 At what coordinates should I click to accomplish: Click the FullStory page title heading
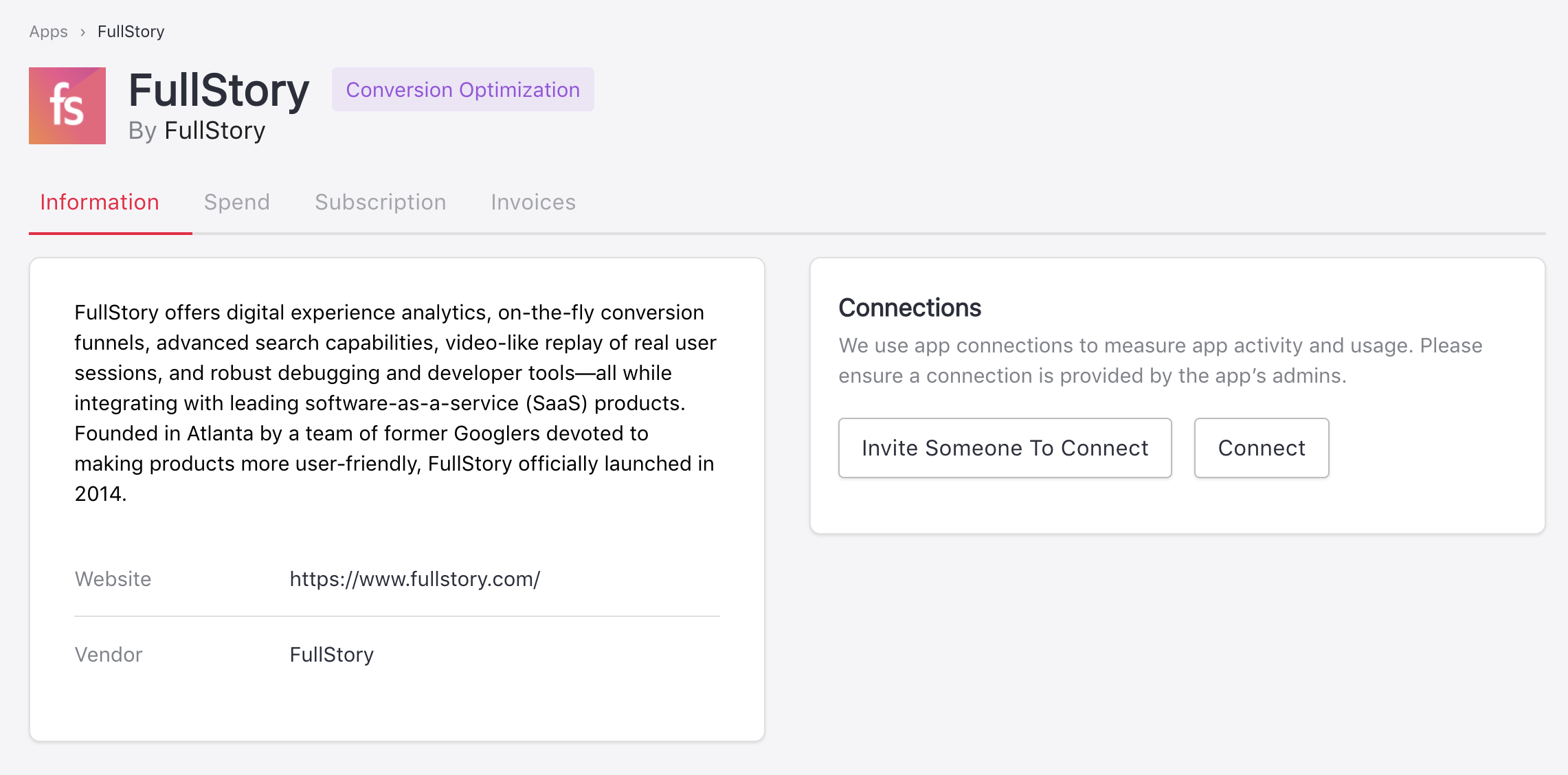tap(219, 90)
